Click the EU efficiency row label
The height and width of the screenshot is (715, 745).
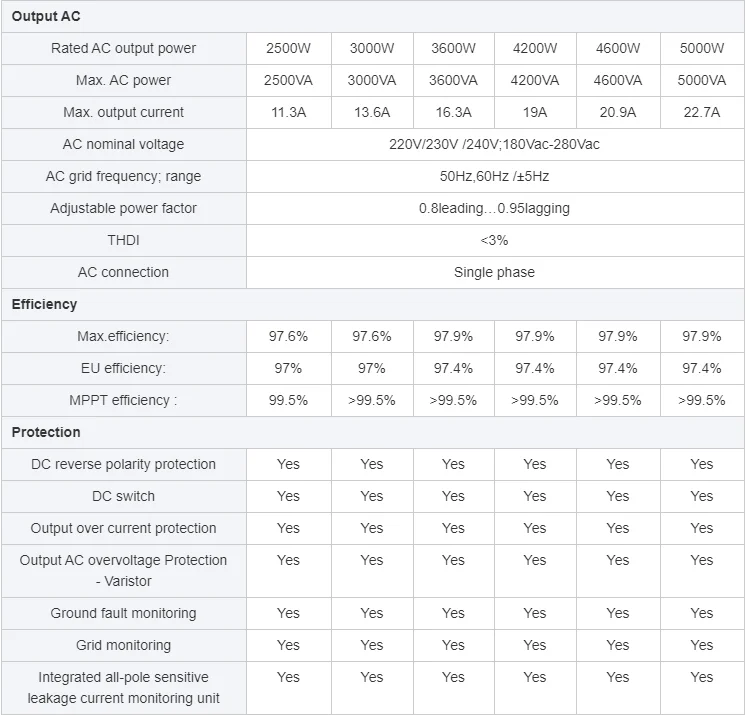(x=123, y=368)
